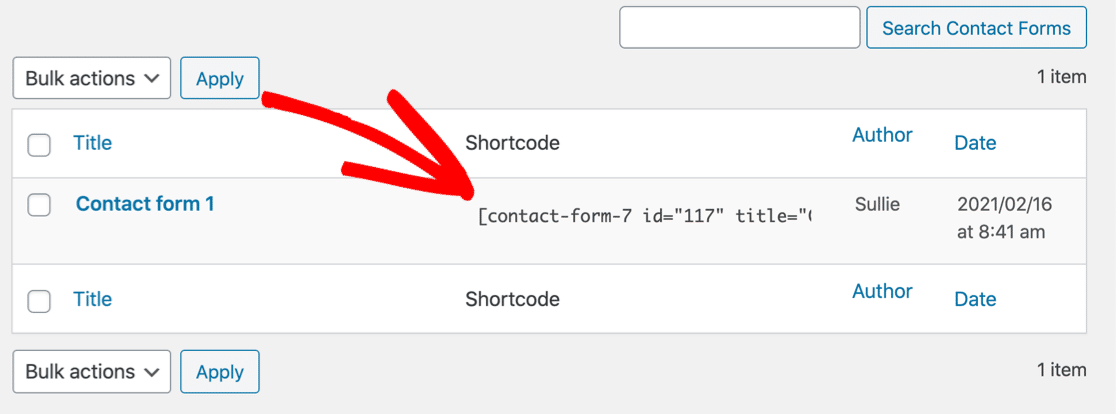The width and height of the screenshot is (1116, 414).
Task: Open the Contact form 1 link
Action: (x=145, y=204)
